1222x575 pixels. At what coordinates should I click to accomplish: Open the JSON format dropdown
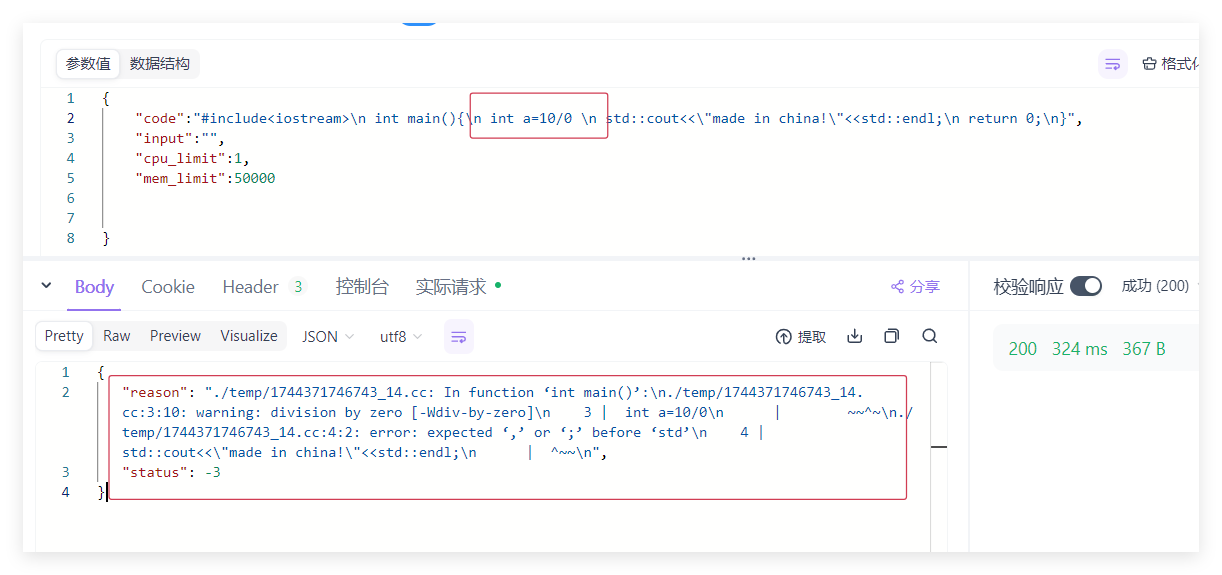pos(328,337)
